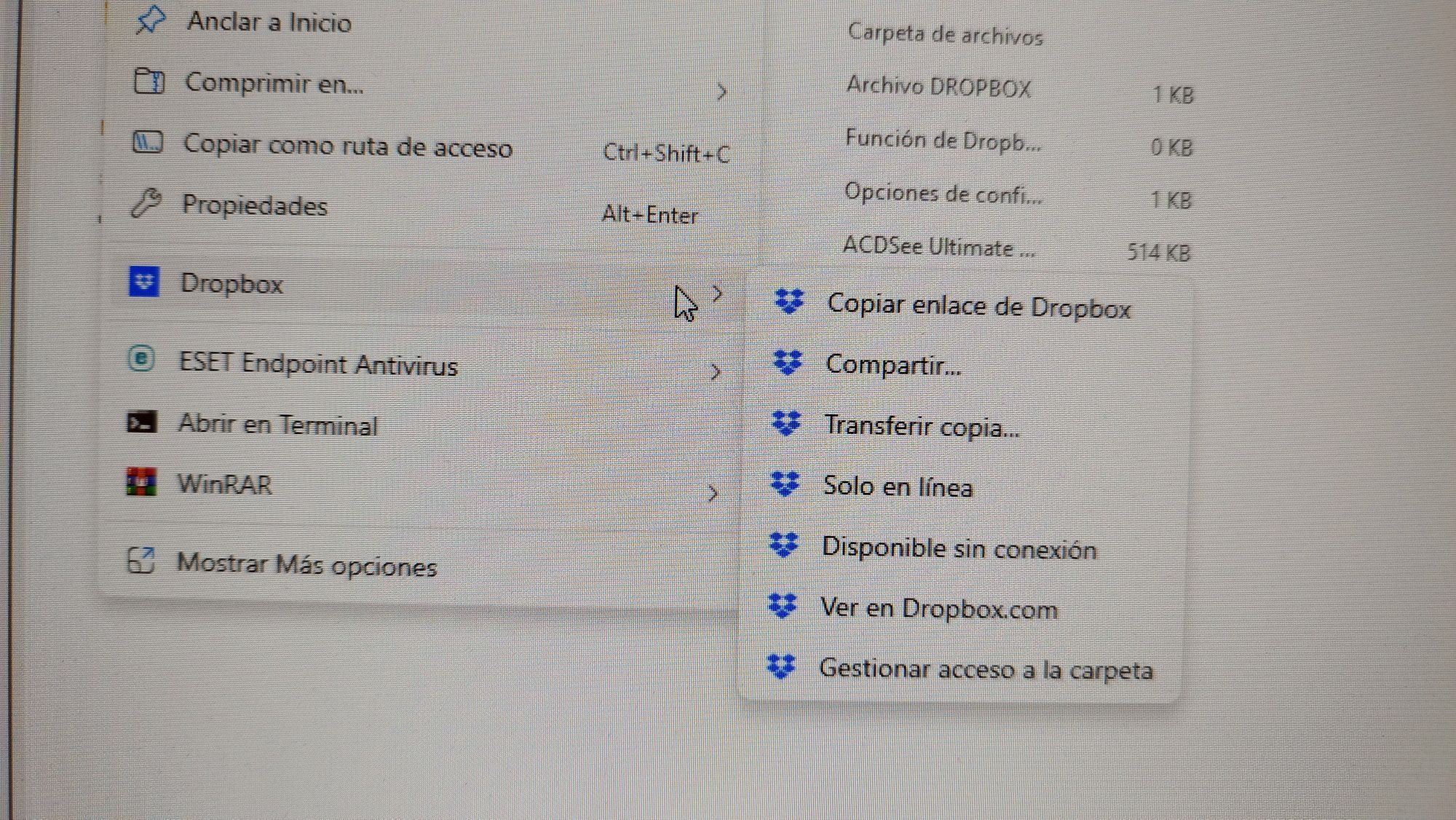The width and height of the screenshot is (1456, 820).
Task: Expand the ESET Endpoint Antivirus submenu chevron
Action: pyautogui.click(x=715, y=372)
